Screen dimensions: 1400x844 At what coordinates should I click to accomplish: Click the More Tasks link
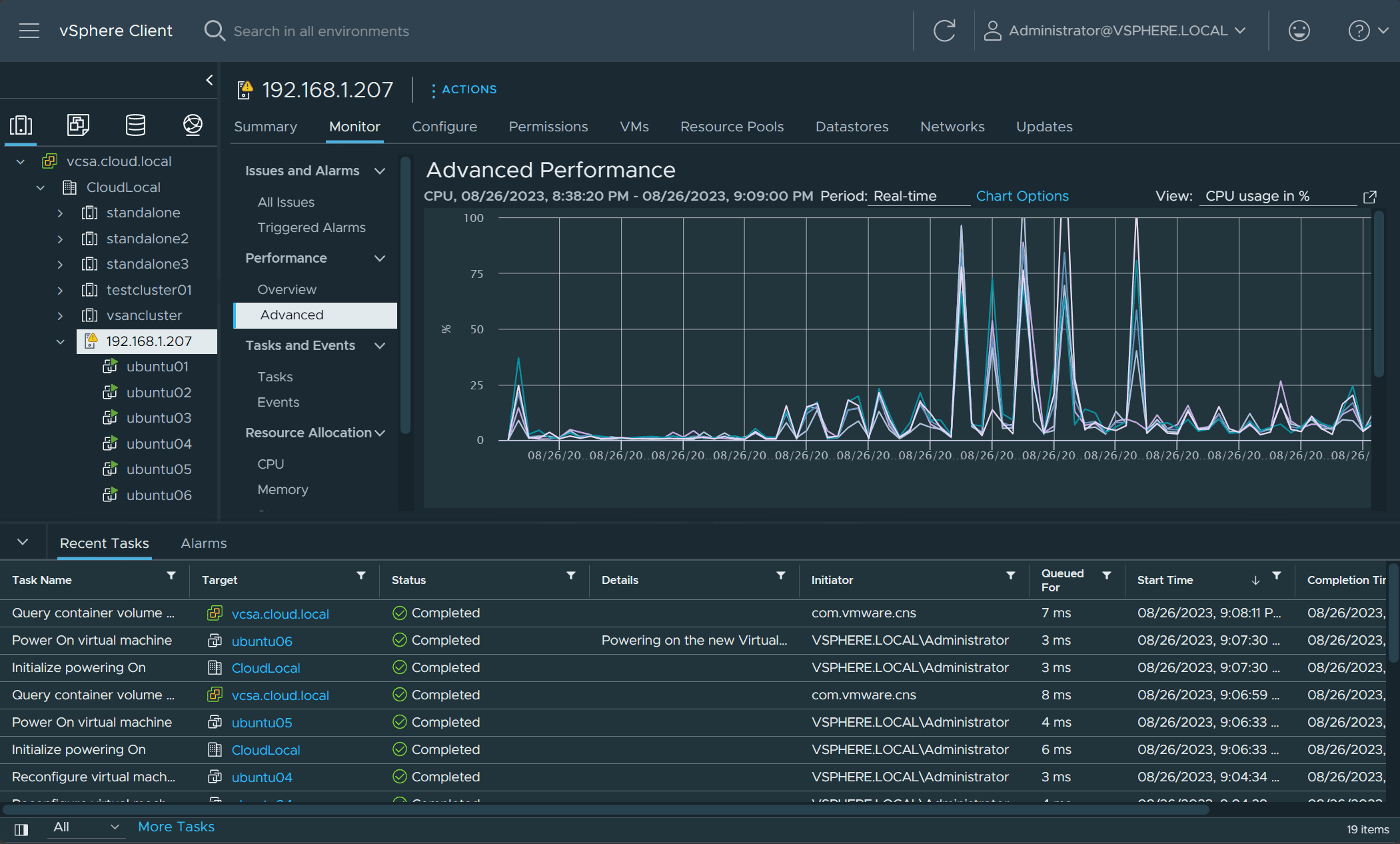176,827
